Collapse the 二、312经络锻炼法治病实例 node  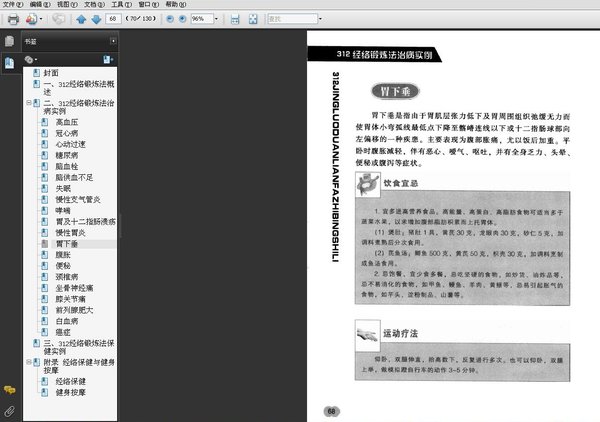point(29,103)
